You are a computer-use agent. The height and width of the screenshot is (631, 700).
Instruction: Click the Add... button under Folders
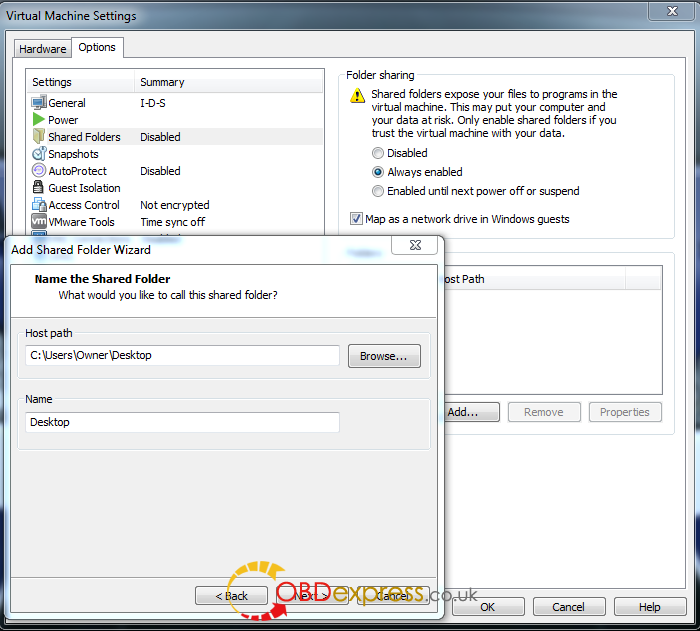click(472, 412)
